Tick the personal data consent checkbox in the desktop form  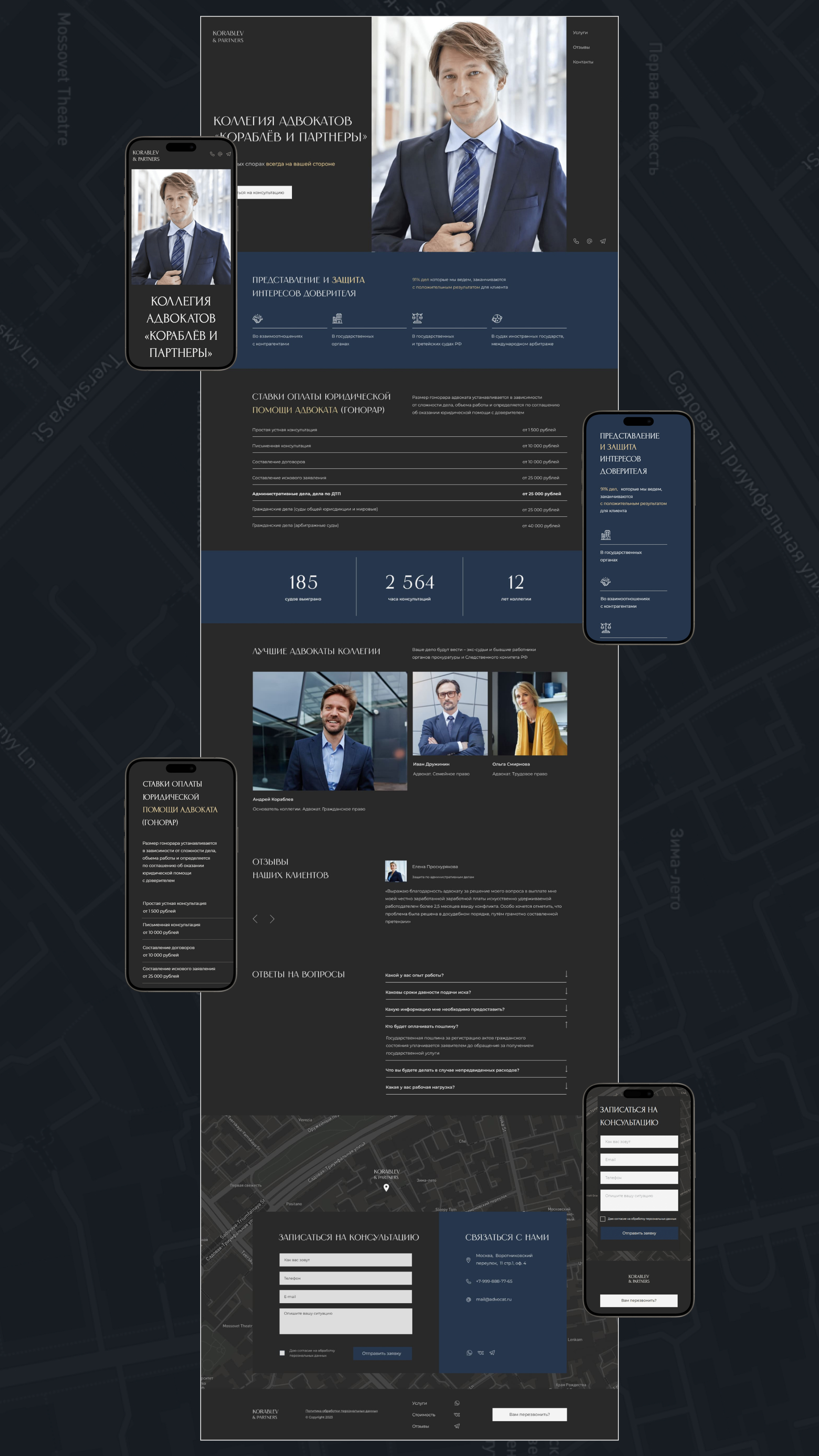[282, 1353]
